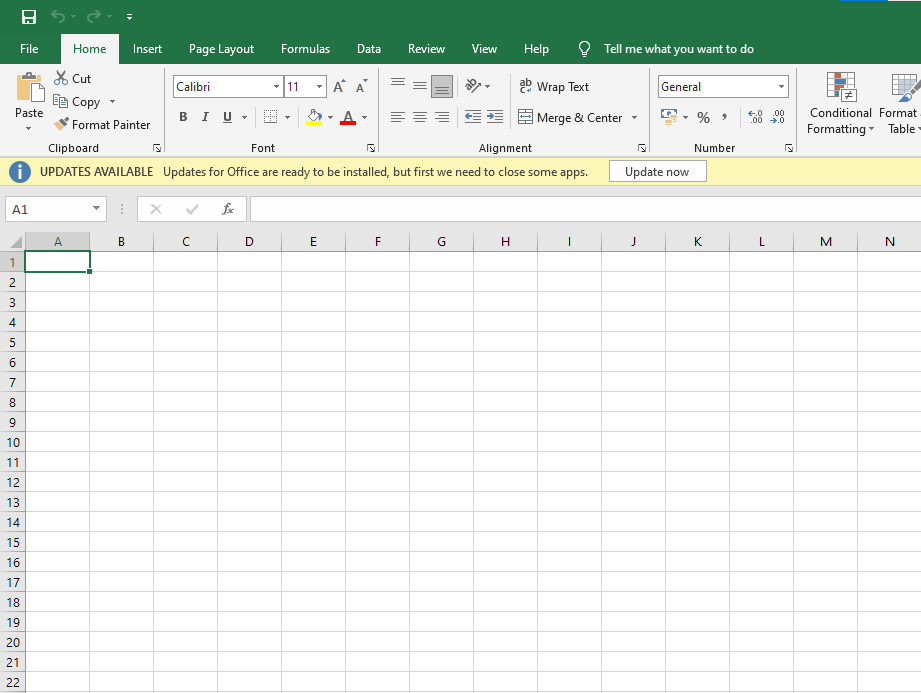Click the Select All corner triangle

coord(16,241)
